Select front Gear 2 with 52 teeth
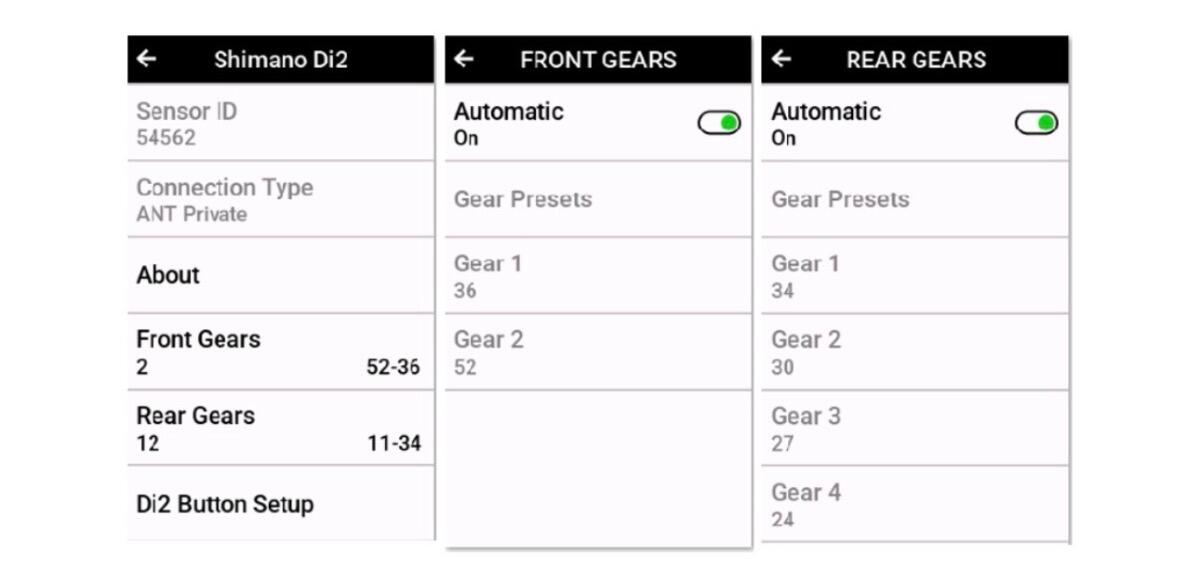Viewport: 1200px width, 582px height. point(597,352)
